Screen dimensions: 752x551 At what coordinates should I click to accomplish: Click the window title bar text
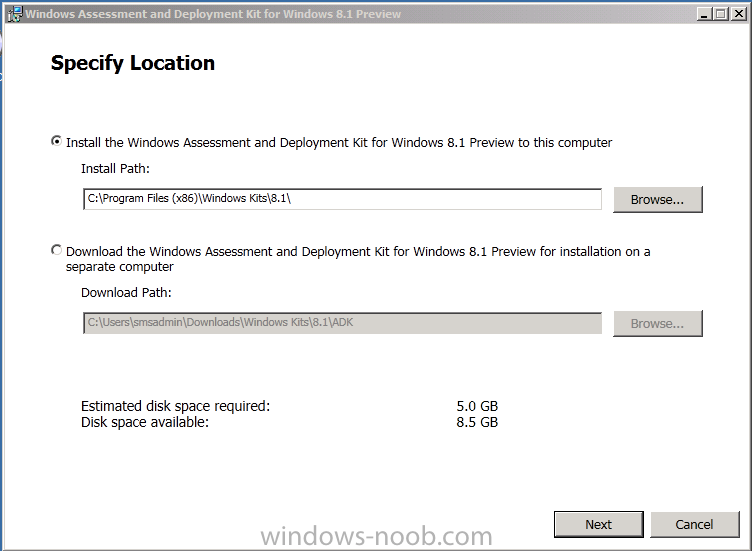[x=213, y=14]
